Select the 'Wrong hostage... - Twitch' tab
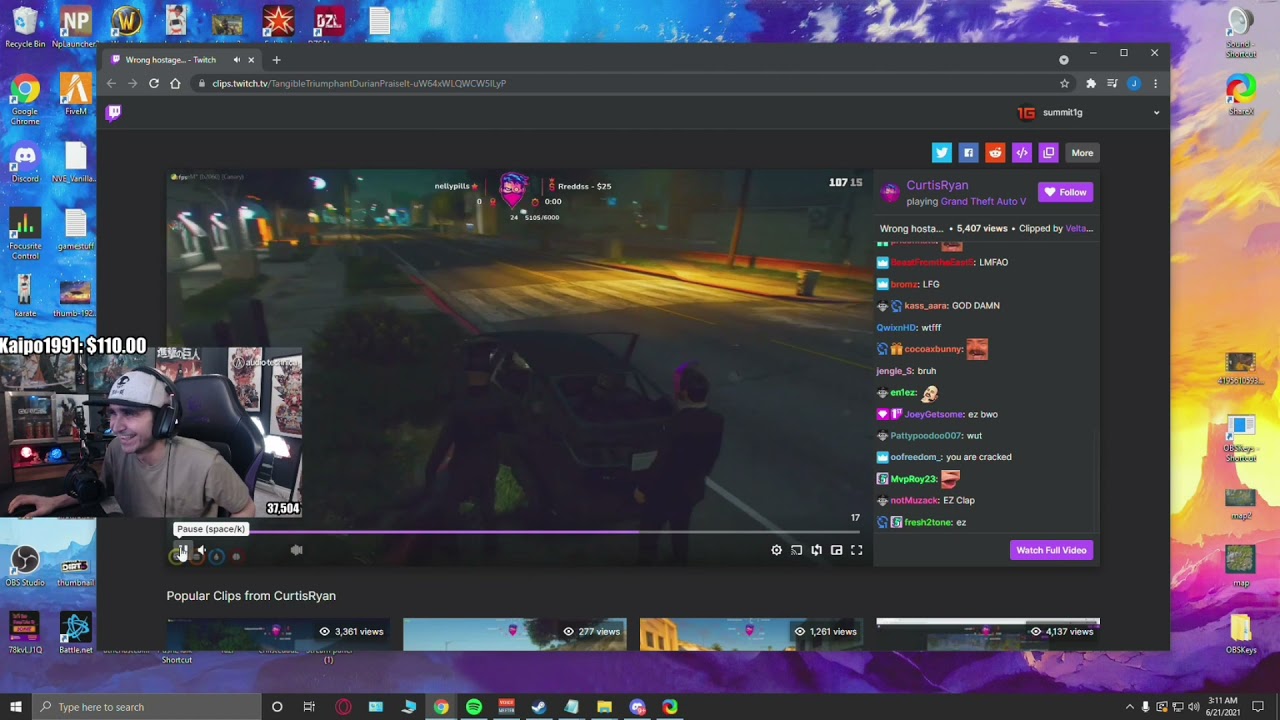Viewport: 1280px width, 720px height. 182,60
